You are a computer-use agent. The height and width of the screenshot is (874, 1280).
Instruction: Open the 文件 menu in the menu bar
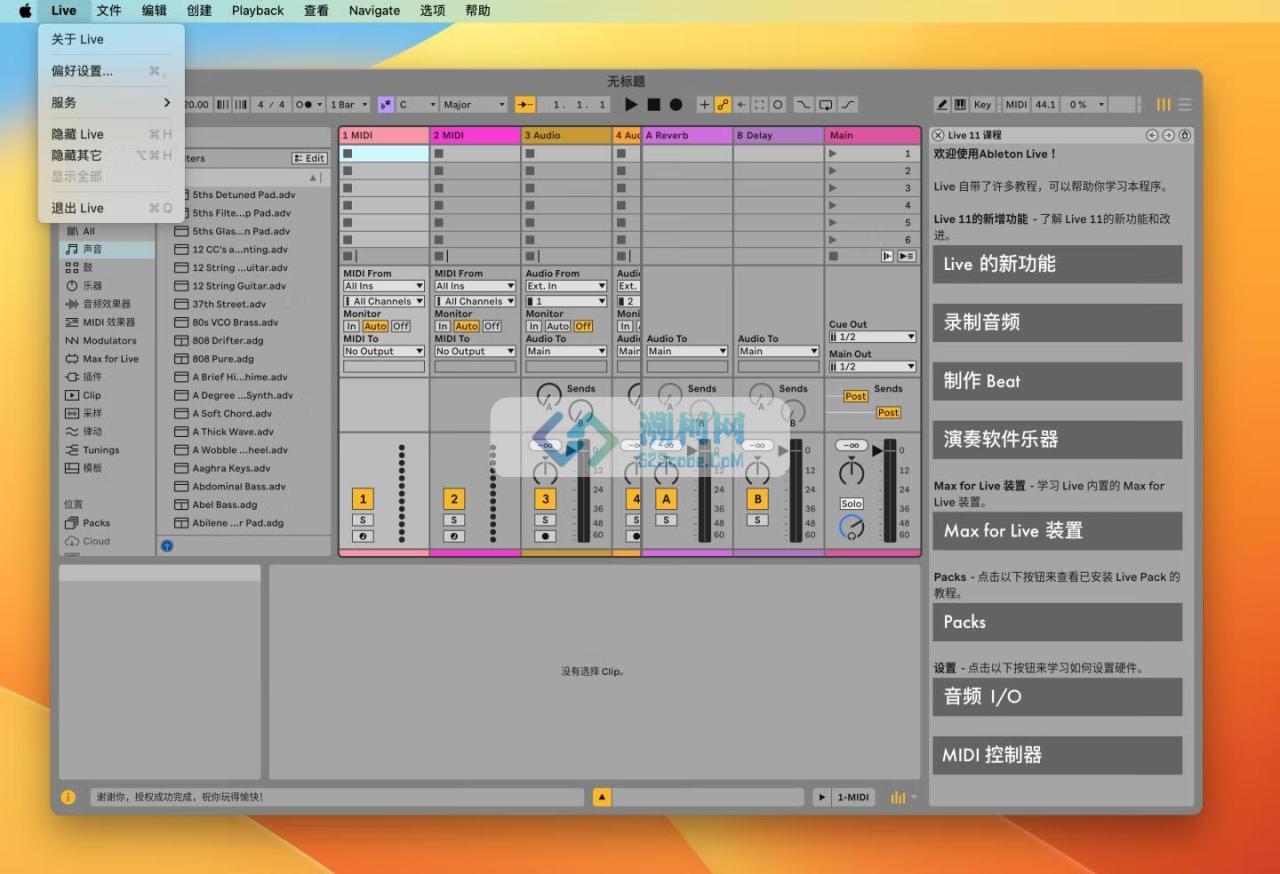pyautogui.click(x=109, y=11)
